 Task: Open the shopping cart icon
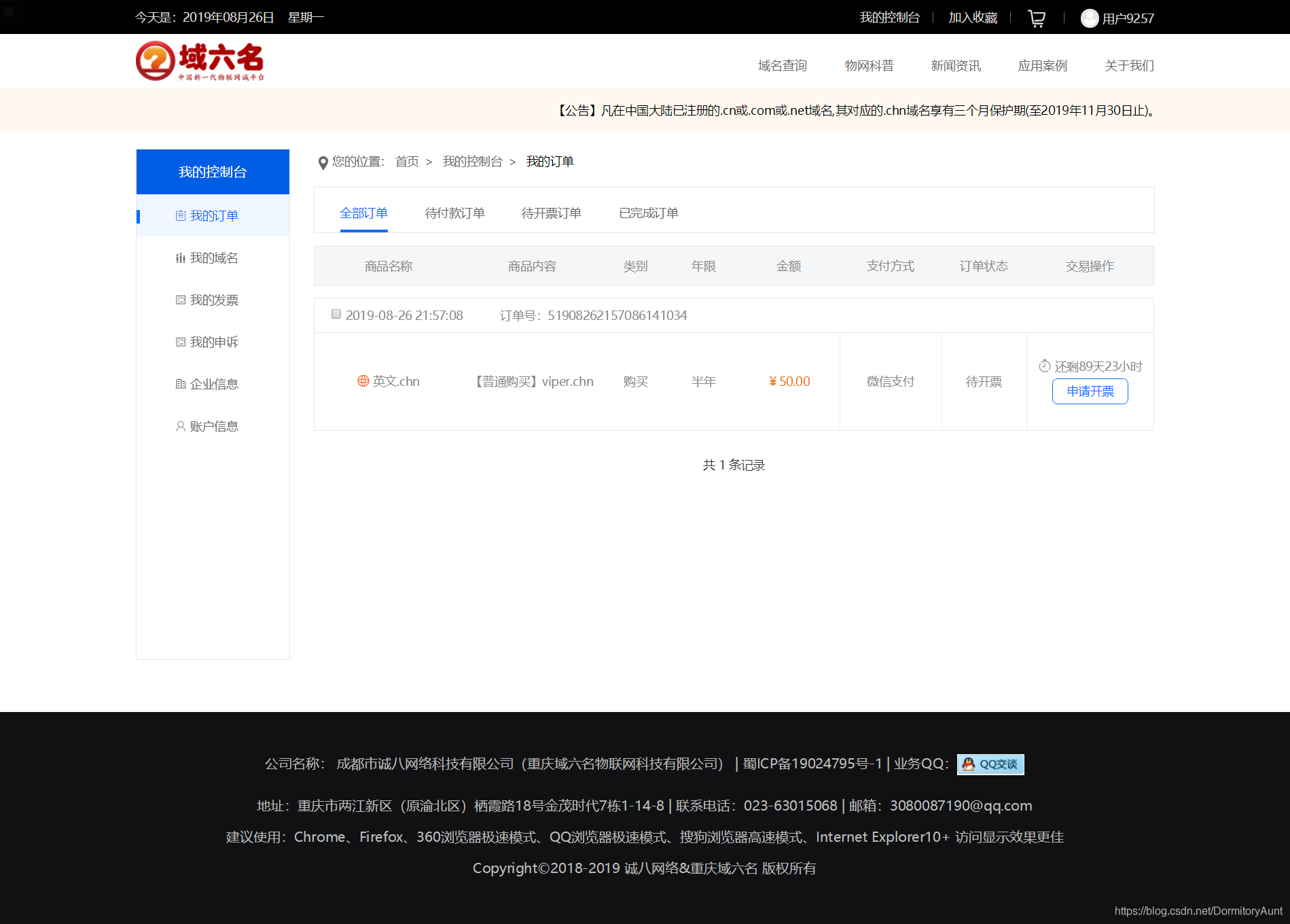(1037, 18)
